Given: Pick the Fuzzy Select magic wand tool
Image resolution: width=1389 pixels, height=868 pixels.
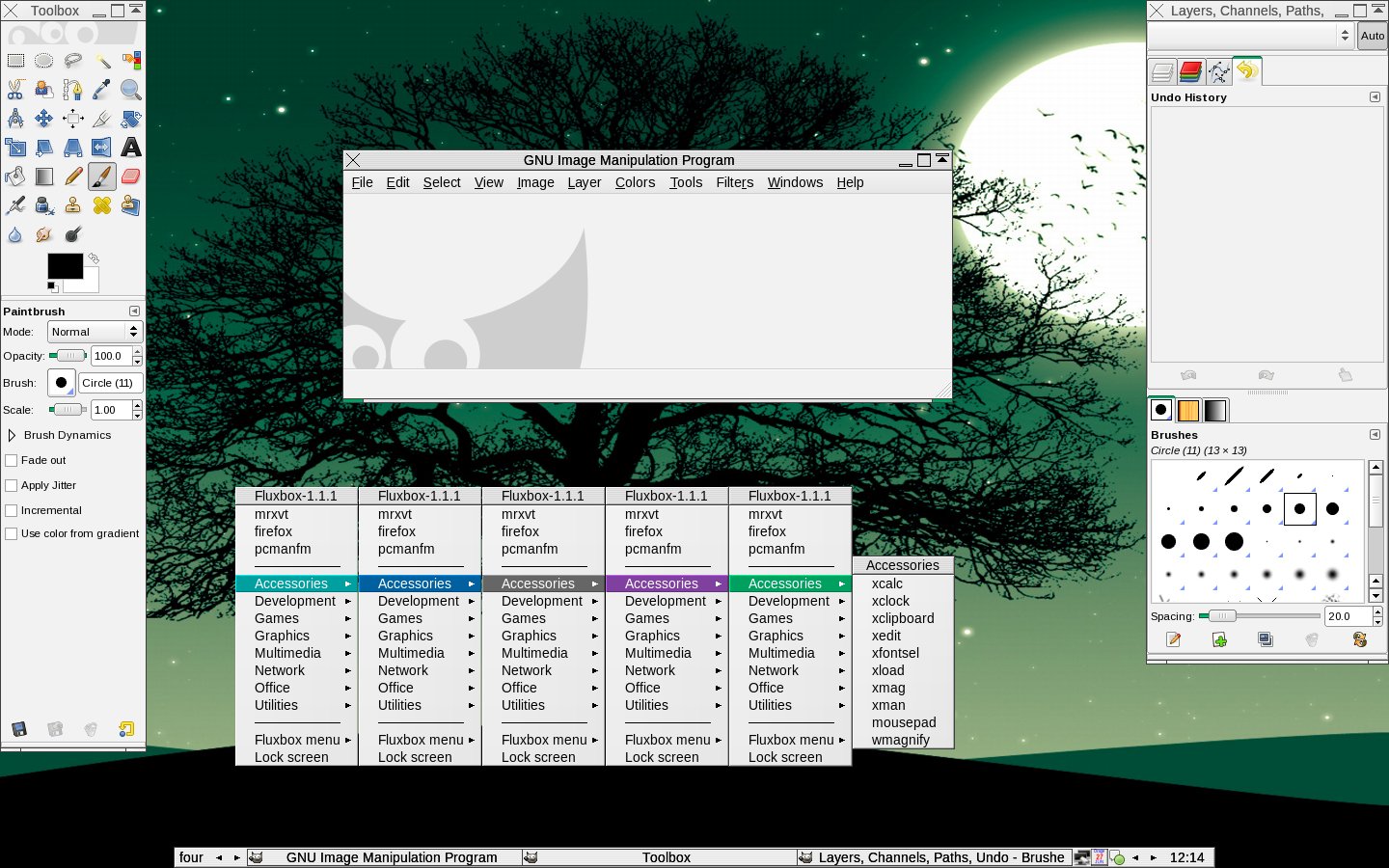Looking at the screenshot, I should click(x=102, y=61).
